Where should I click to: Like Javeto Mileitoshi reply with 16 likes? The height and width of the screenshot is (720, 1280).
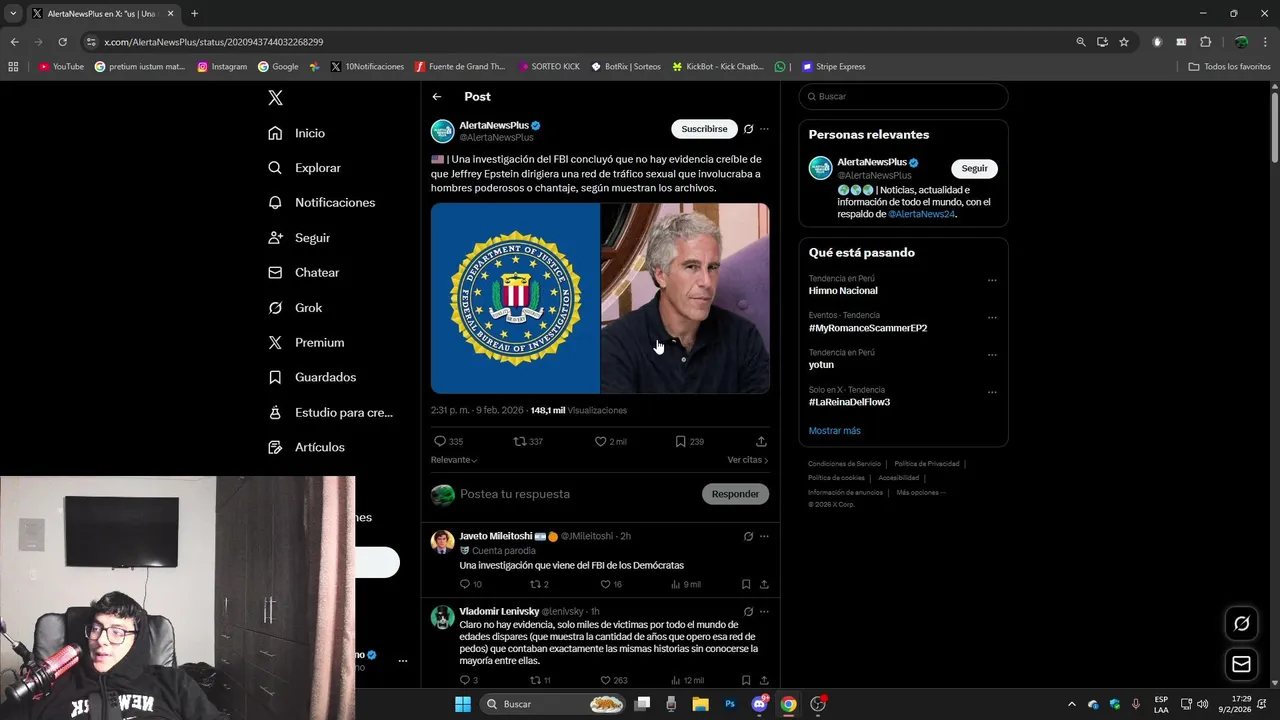coord(605,584)
